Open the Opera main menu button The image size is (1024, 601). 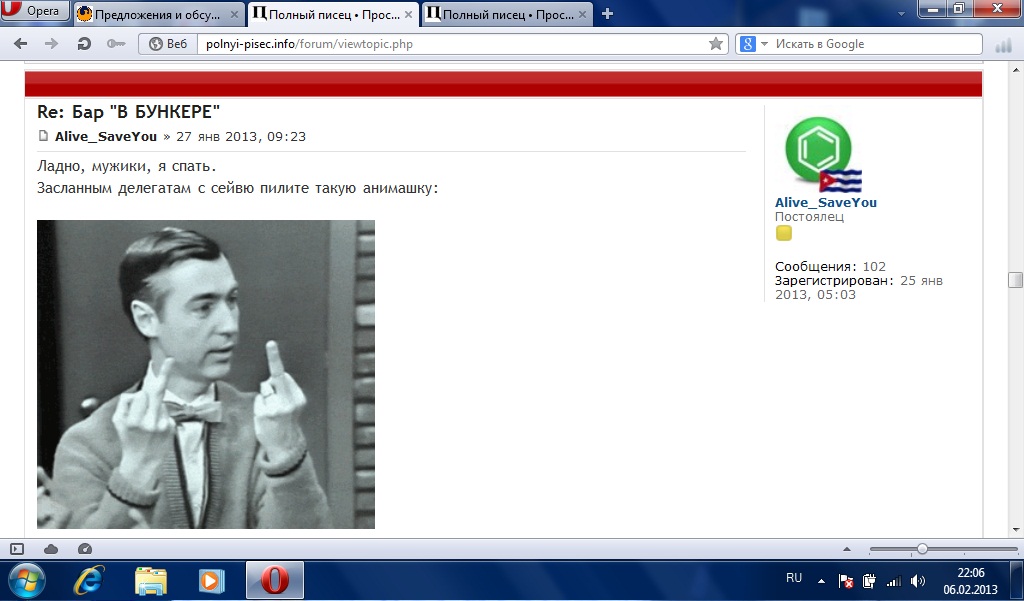pyautogui.click(x=34, y=10)
